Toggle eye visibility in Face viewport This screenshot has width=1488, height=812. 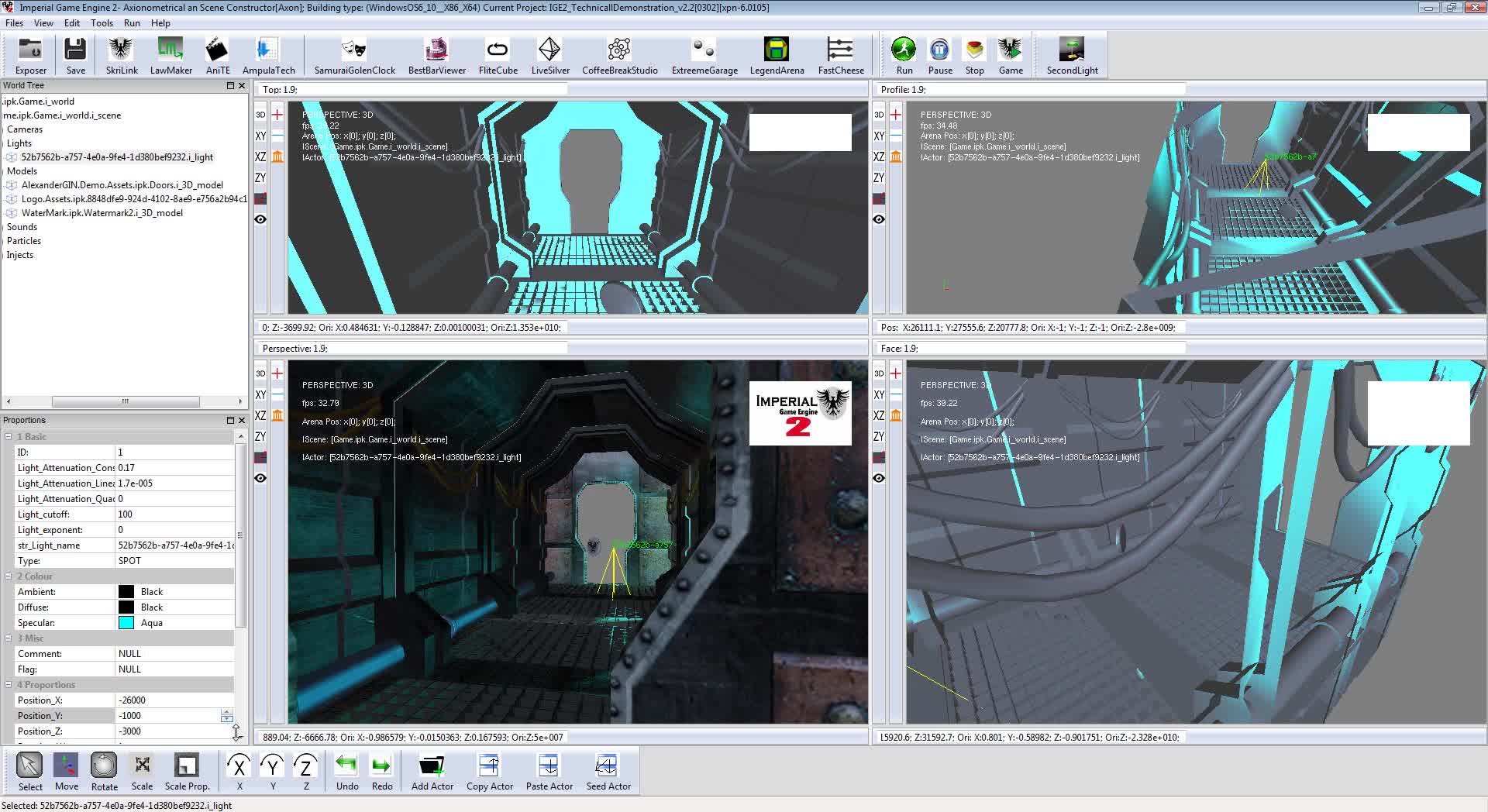coord(879,478)
